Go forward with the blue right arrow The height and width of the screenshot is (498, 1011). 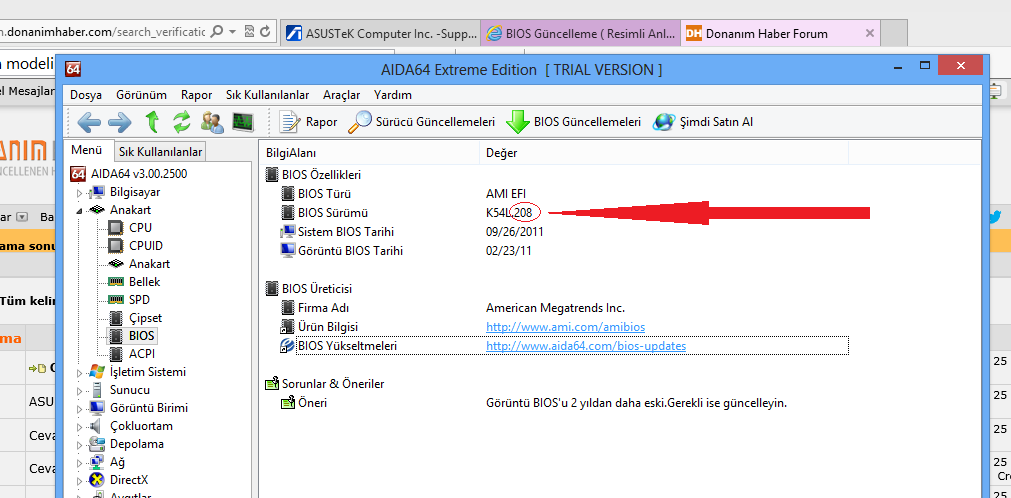119,121
